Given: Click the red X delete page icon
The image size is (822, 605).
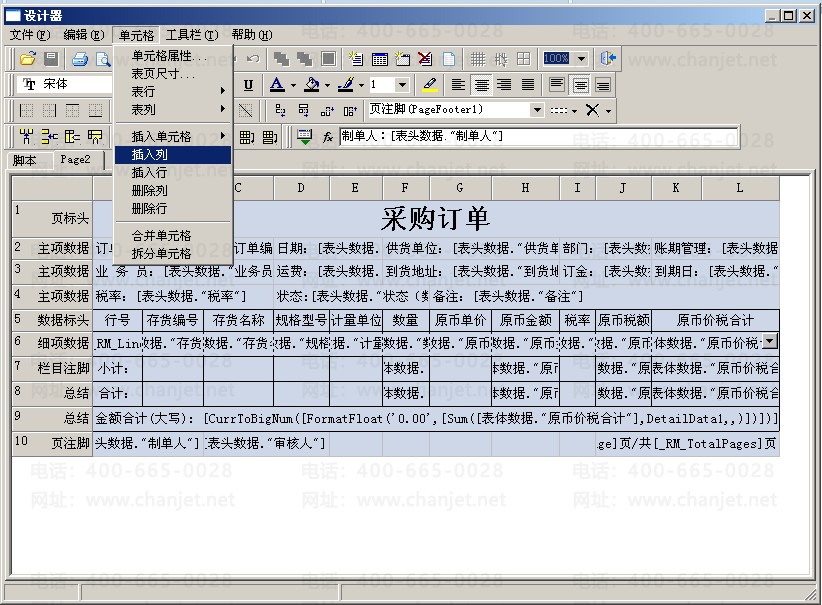Looking at the screenshot, I should point(426,59).
